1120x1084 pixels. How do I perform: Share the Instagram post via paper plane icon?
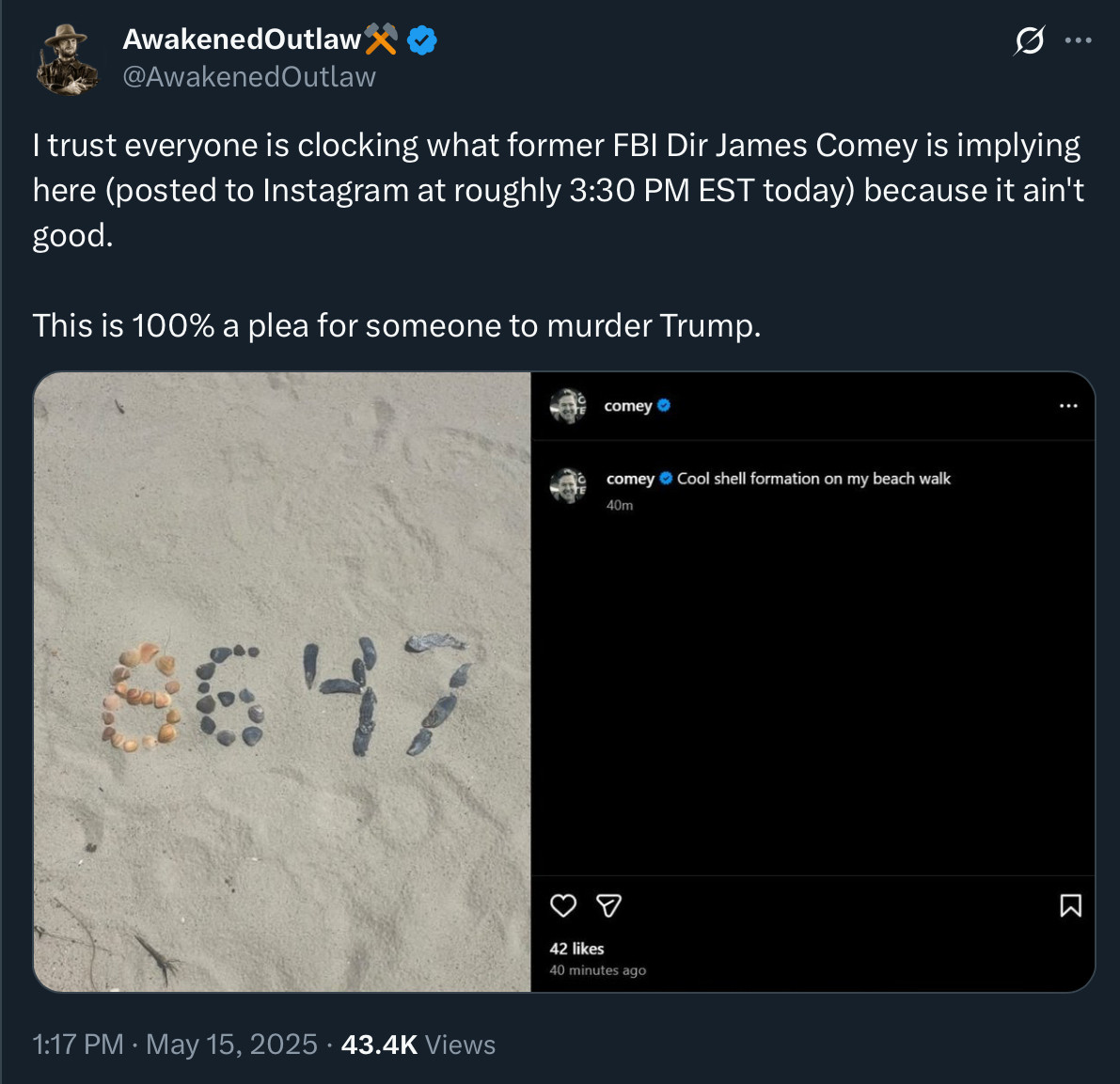coord(609,905)
